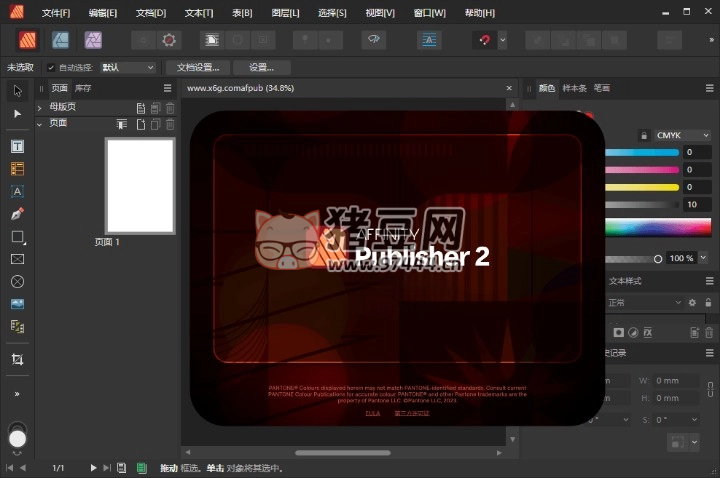Click the cyan colour slider
This screenshot has width=720, height=478.
click(640, 152)
